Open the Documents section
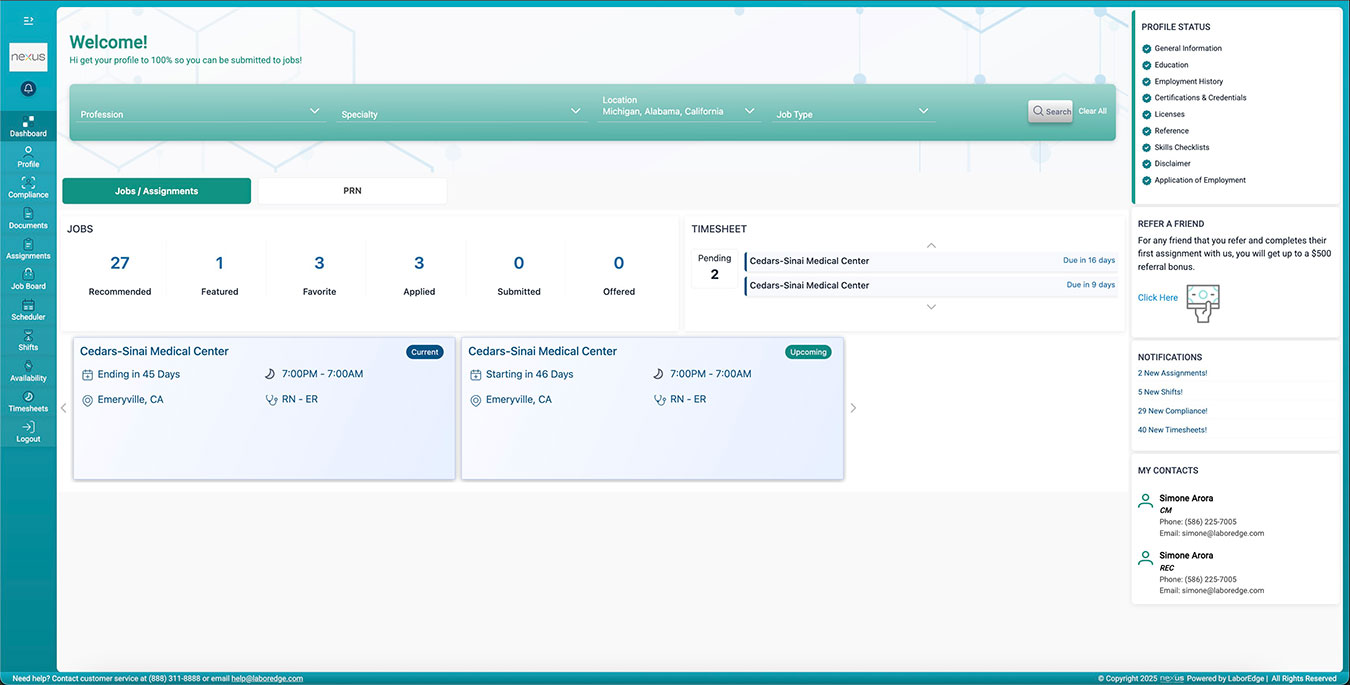 (x=27, y=217)
